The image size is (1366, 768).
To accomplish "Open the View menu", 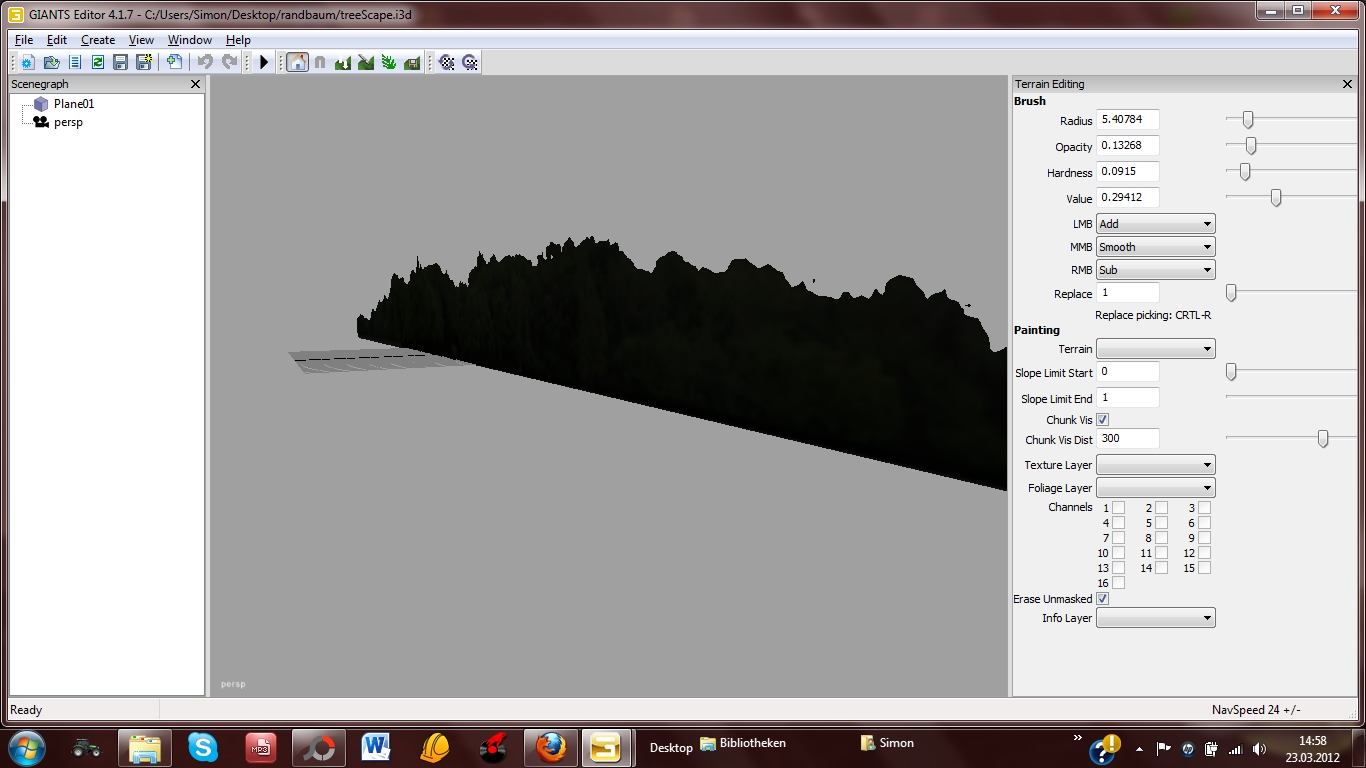I will [142, 40].
